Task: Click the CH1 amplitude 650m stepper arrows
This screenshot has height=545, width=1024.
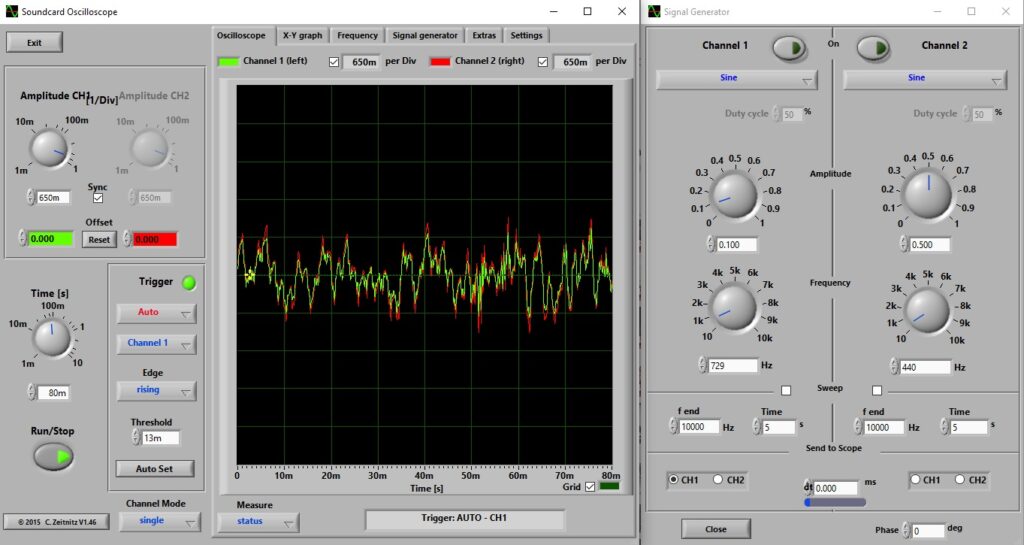Action: tap(30, 197)
